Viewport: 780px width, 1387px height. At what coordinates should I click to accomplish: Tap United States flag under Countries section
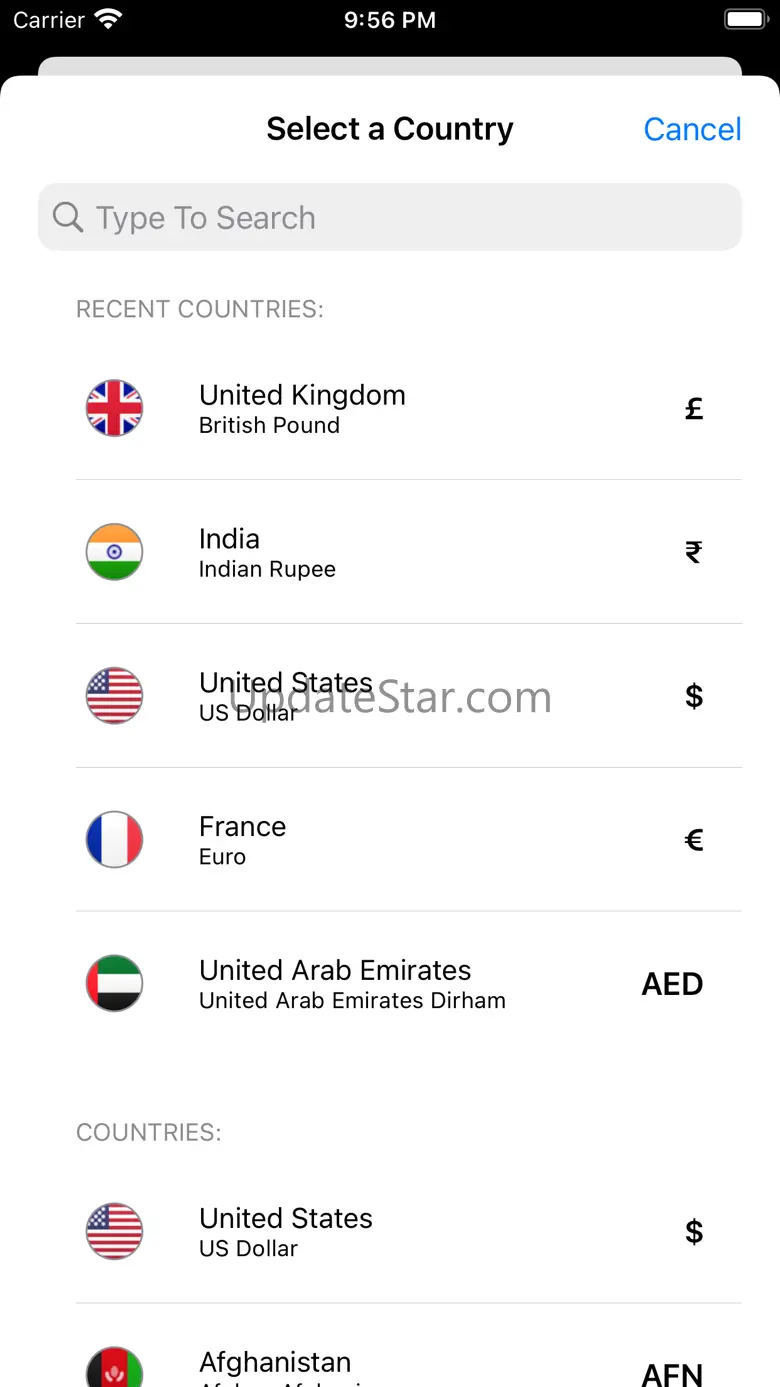click(x=114, y=1231)
